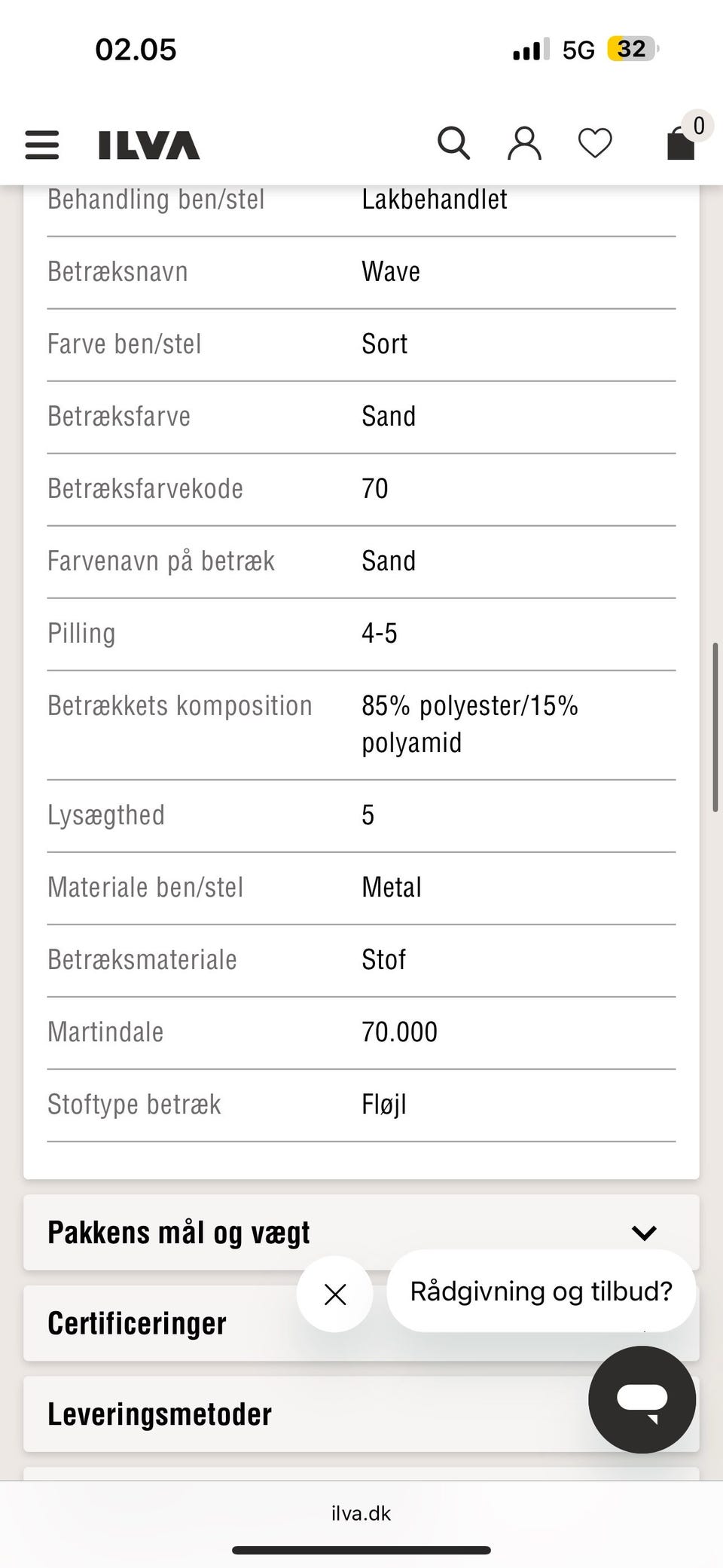
Task: Tap the Martindale value 70.000
Action: click(x=399, y=1032)
